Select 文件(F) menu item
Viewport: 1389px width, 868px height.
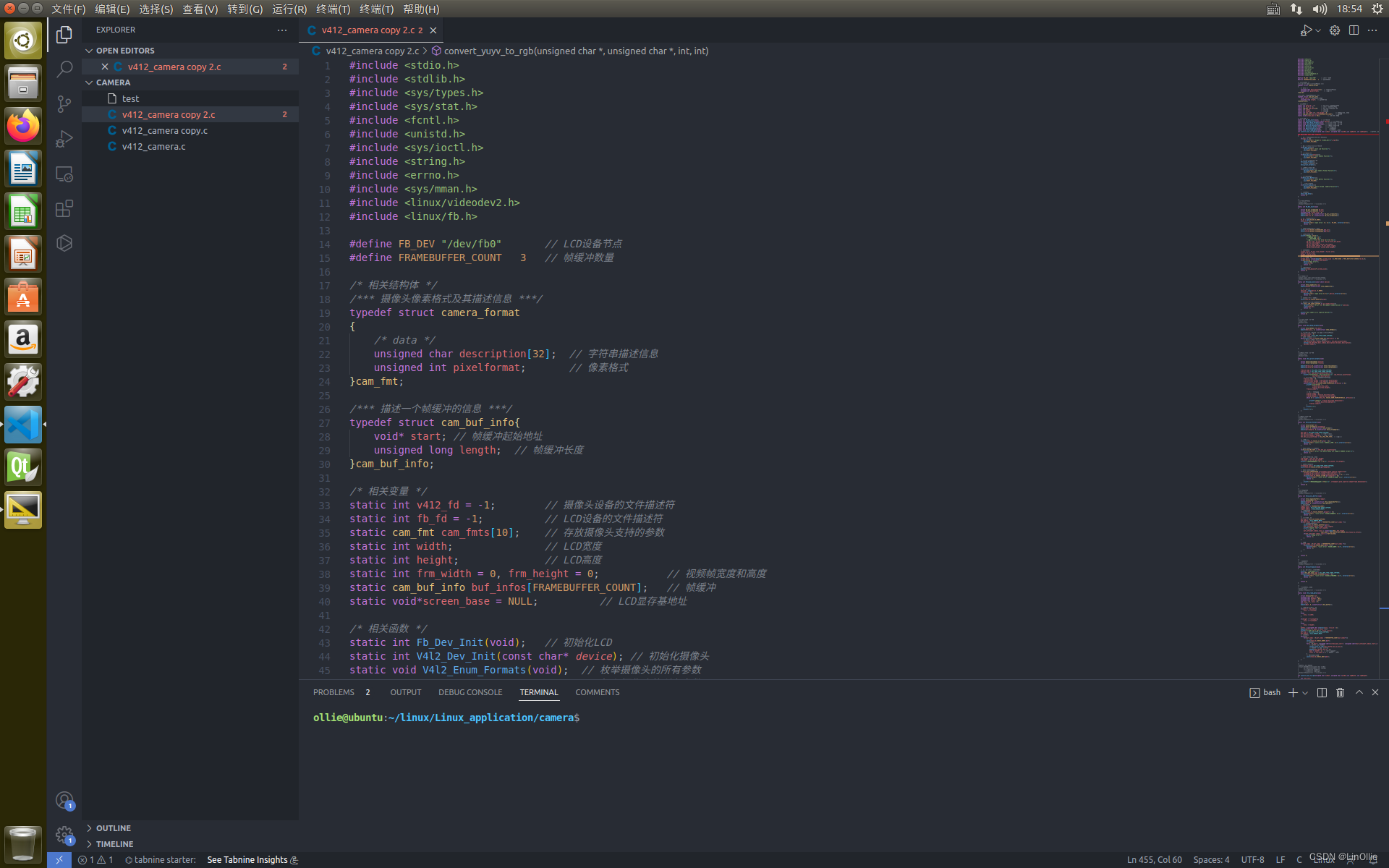click(69, 9)
